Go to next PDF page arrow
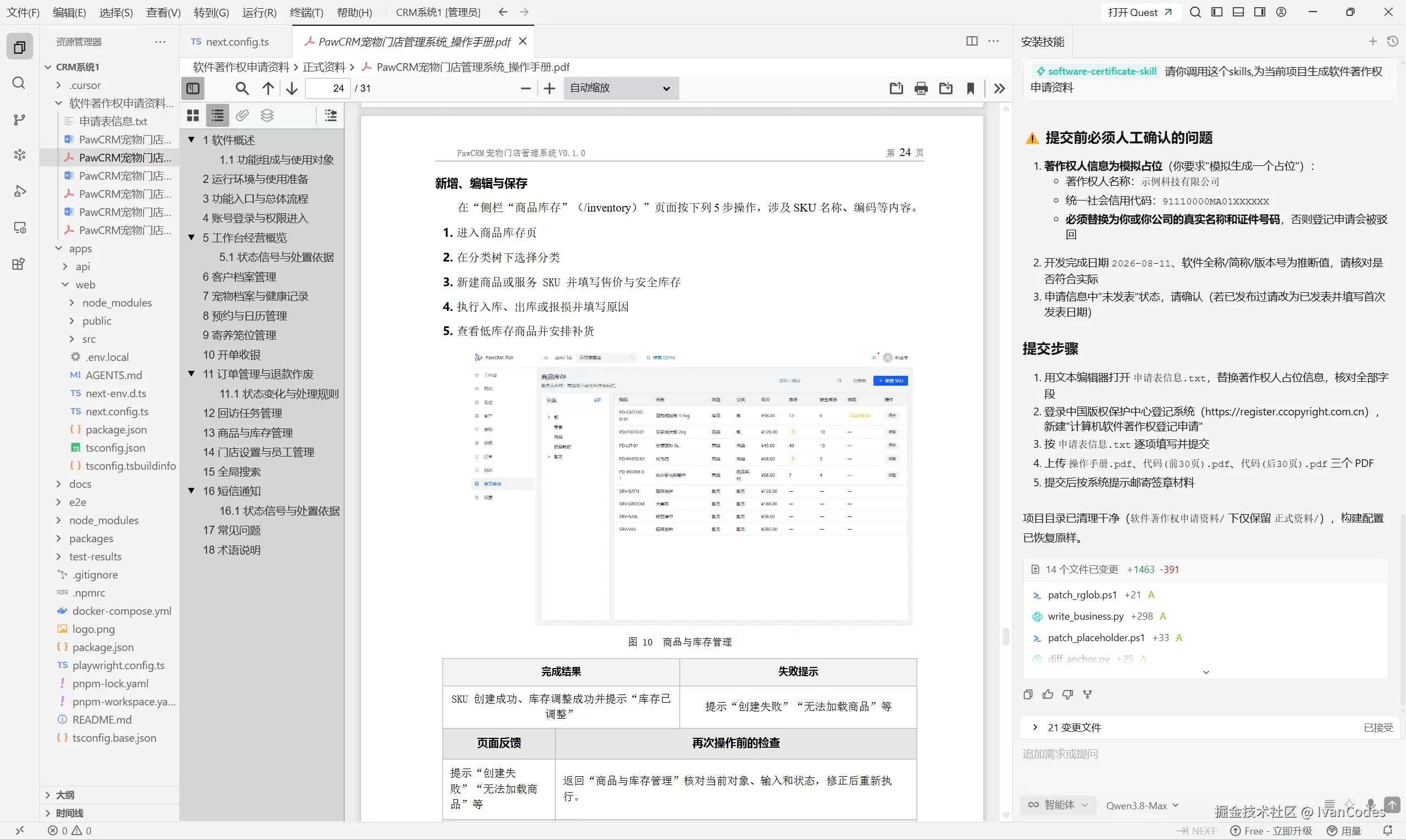Screen dimensions: 1406x840 [x=292, y=88]
